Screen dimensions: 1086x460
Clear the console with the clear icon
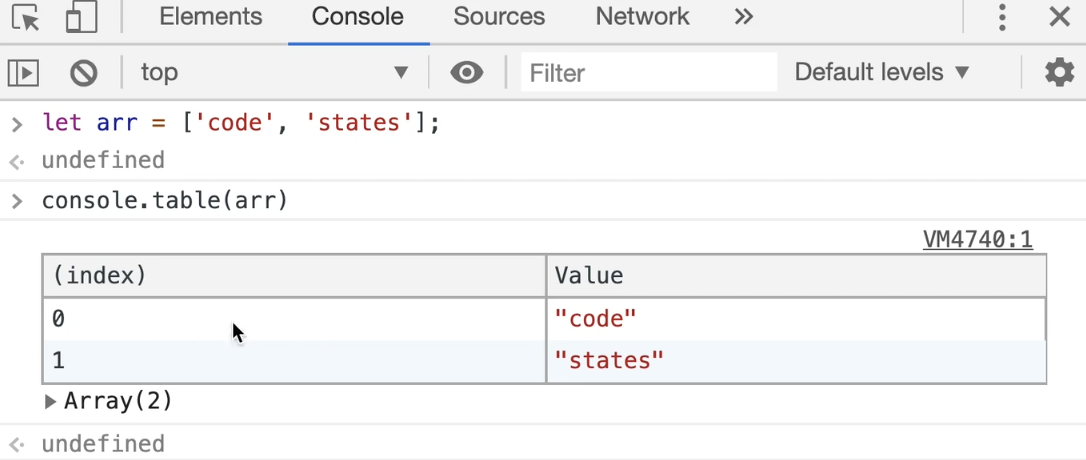[x=83, y=73]
